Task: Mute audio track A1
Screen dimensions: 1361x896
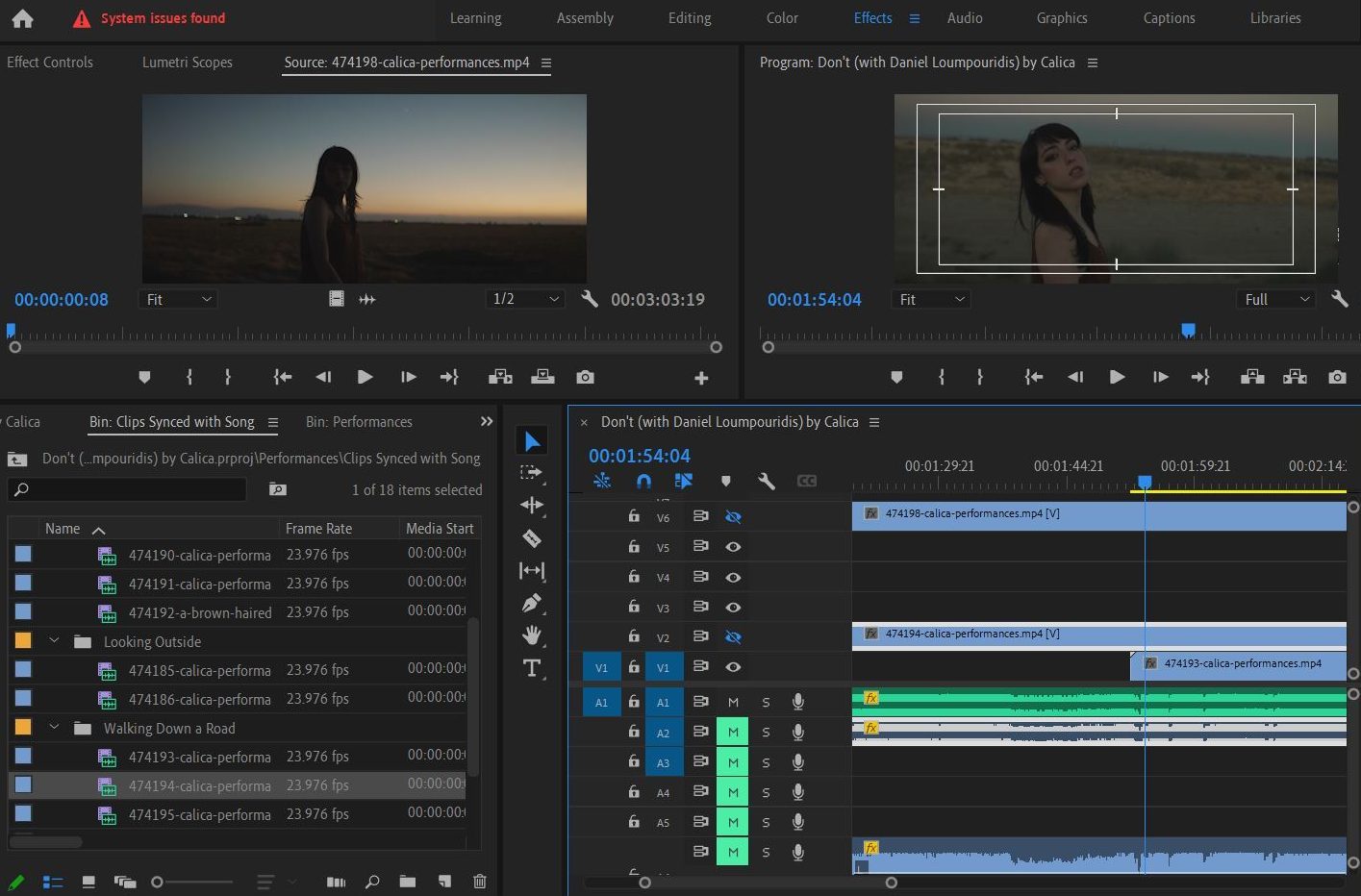Action: (733, 702)
